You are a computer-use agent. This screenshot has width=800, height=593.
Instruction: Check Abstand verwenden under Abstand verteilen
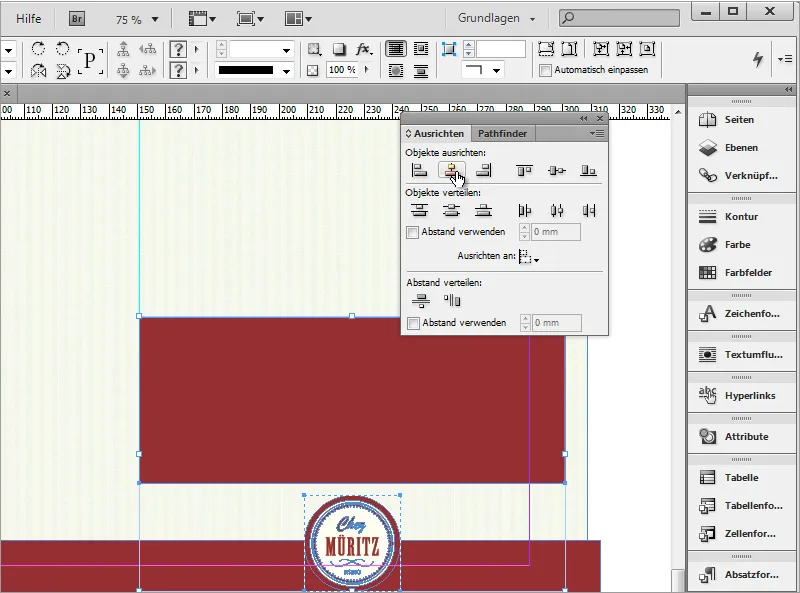[x=413, y=323]
